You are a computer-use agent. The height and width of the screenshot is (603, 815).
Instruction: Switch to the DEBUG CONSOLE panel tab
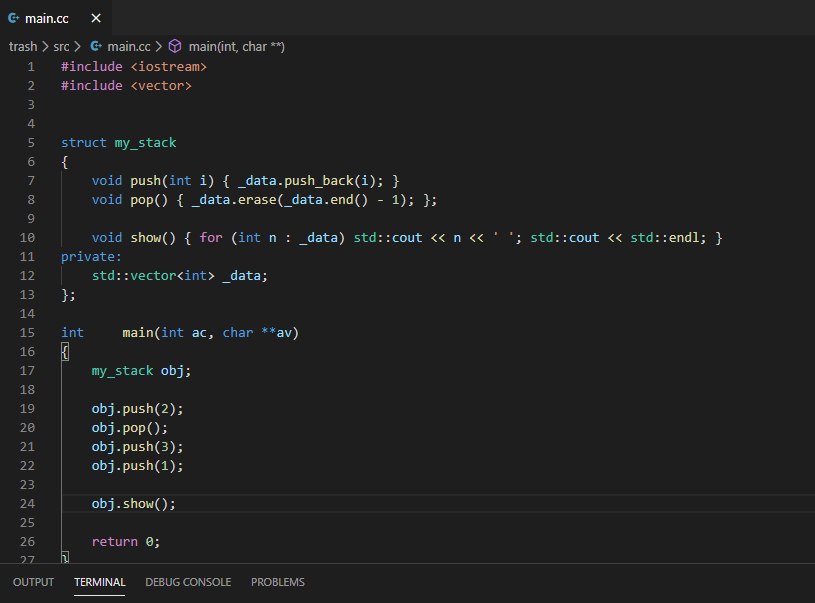(188, 582)
